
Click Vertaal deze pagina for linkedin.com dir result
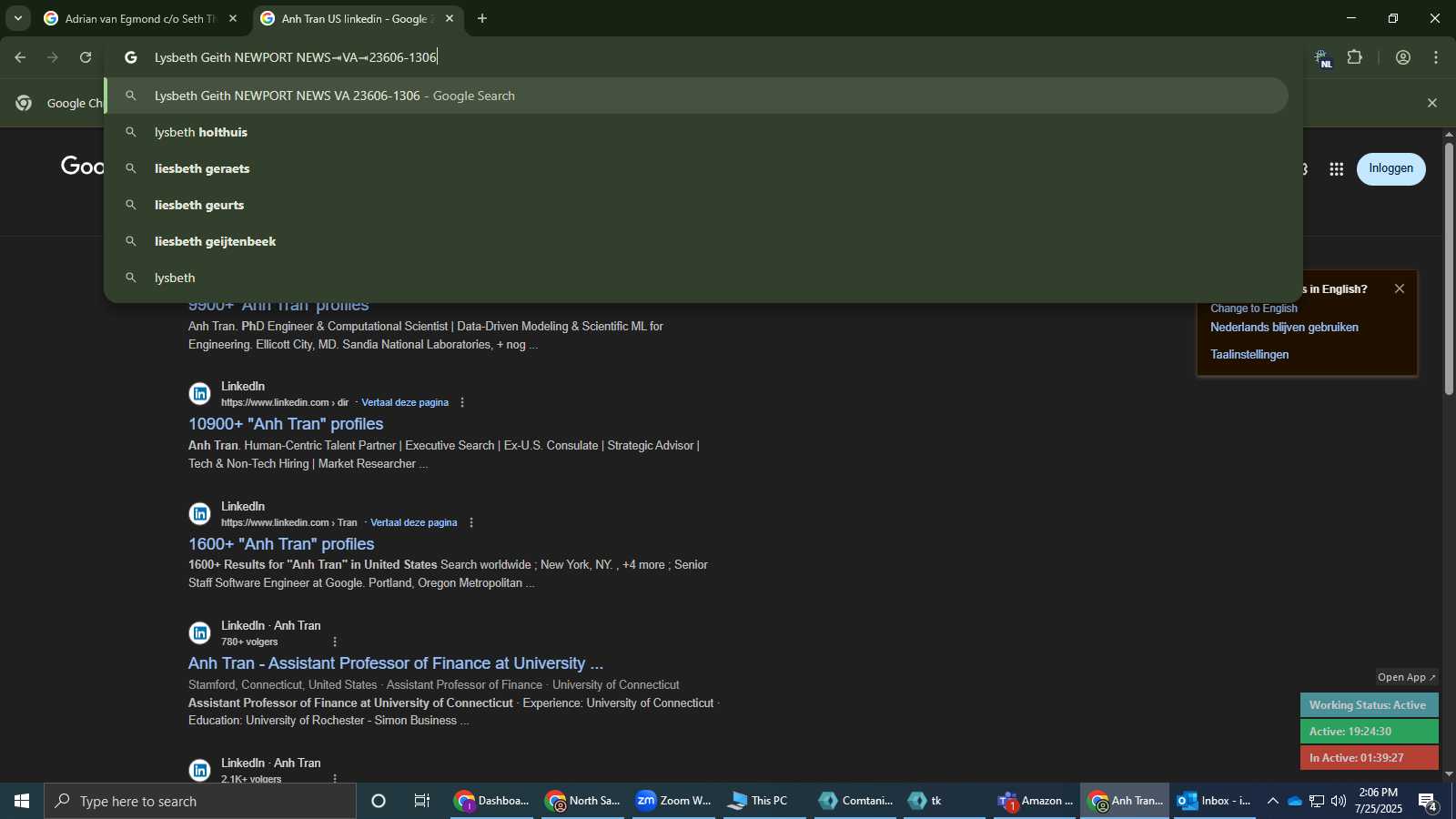pos(405,402)
